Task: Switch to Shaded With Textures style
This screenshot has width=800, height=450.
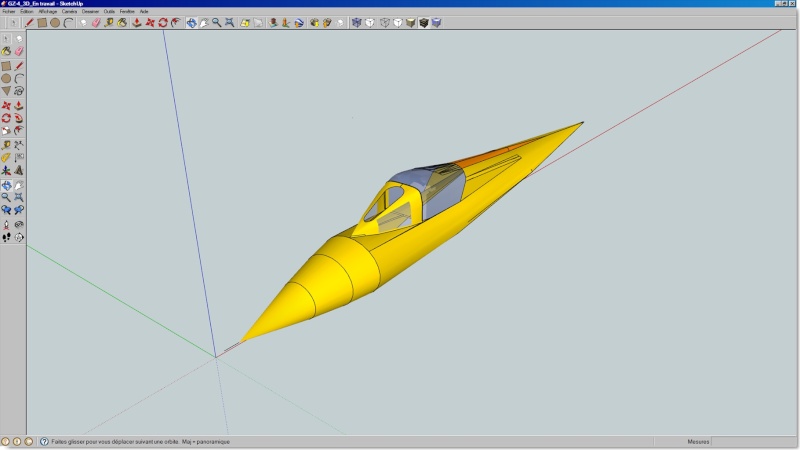Action: (423, 22)
